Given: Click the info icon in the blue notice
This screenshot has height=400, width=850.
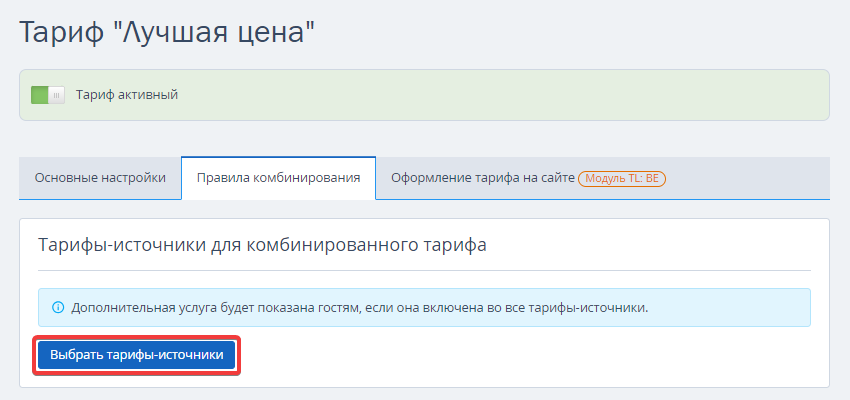Looking at the screenshot, I should (x=57, y=308).
